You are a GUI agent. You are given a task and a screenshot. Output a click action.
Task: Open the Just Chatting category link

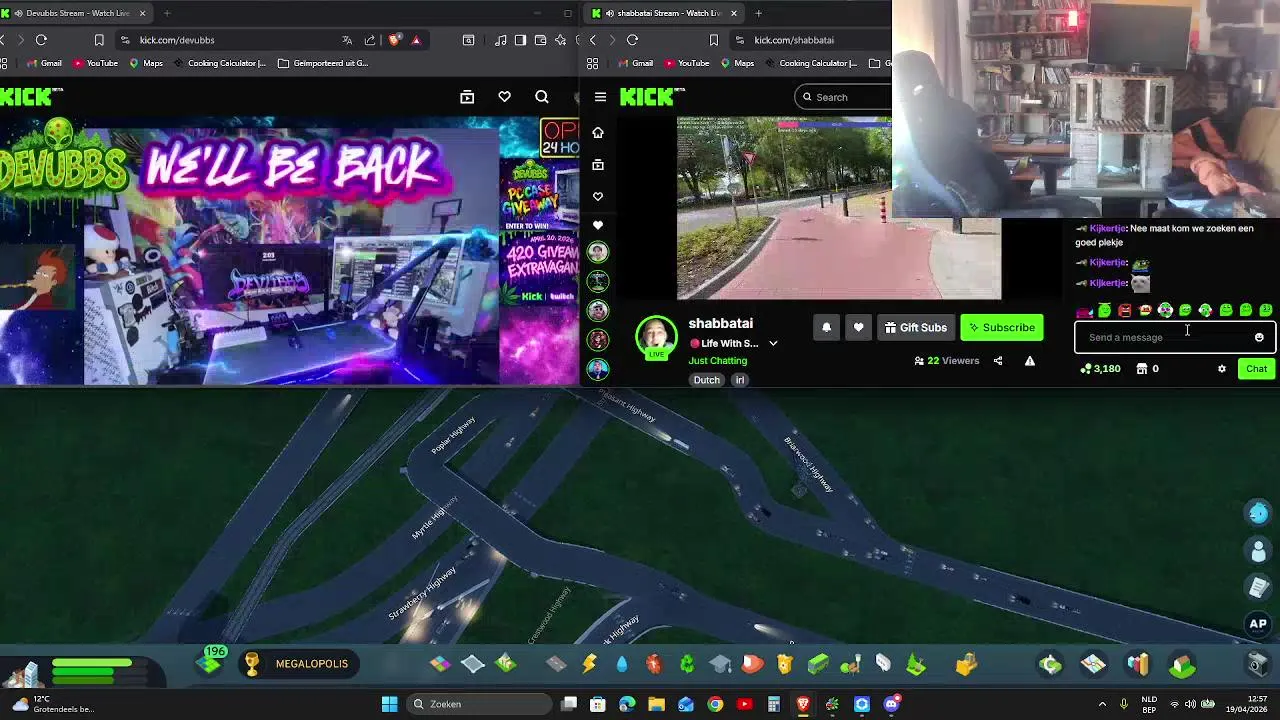point(717,361)
